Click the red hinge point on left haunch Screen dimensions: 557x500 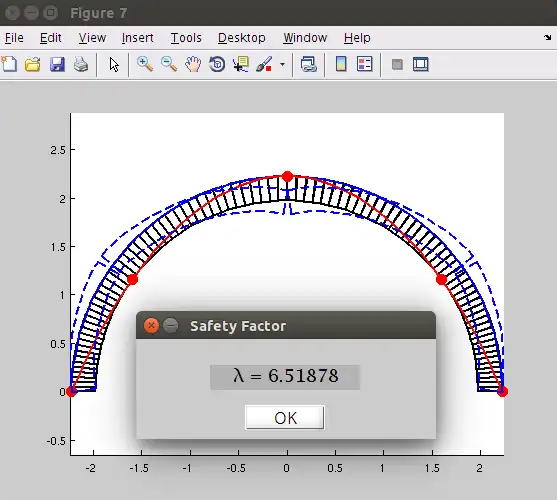click(x=133, y=280)
